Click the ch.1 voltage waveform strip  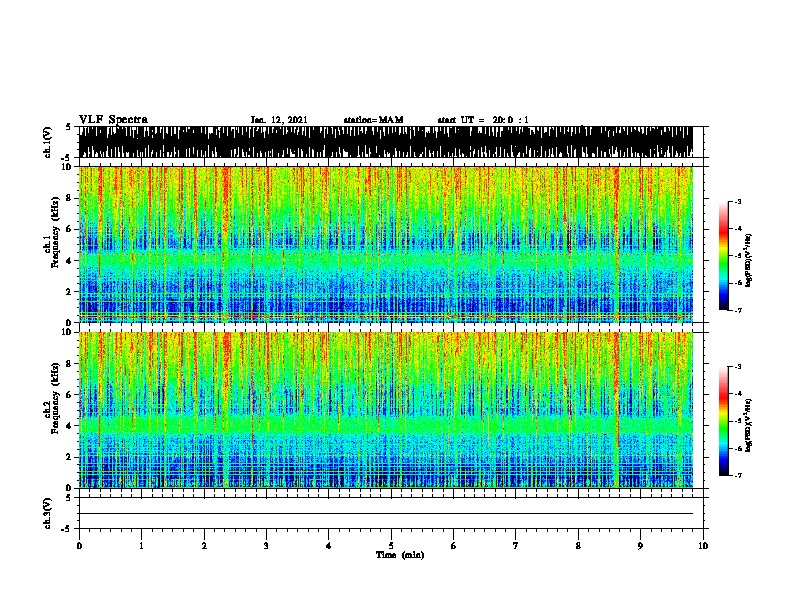pos(386,142)
